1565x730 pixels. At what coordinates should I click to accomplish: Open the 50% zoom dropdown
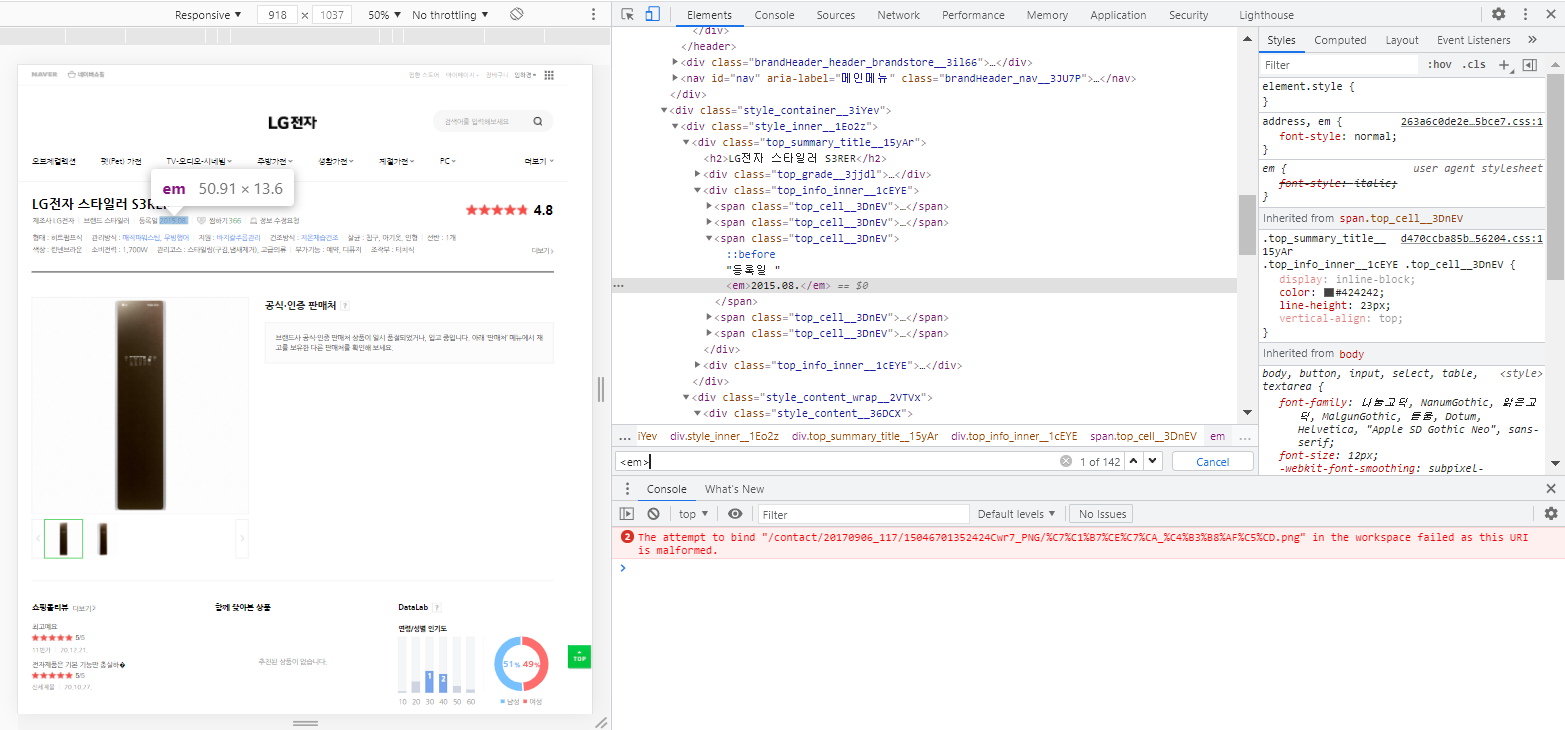click(384, 15)
